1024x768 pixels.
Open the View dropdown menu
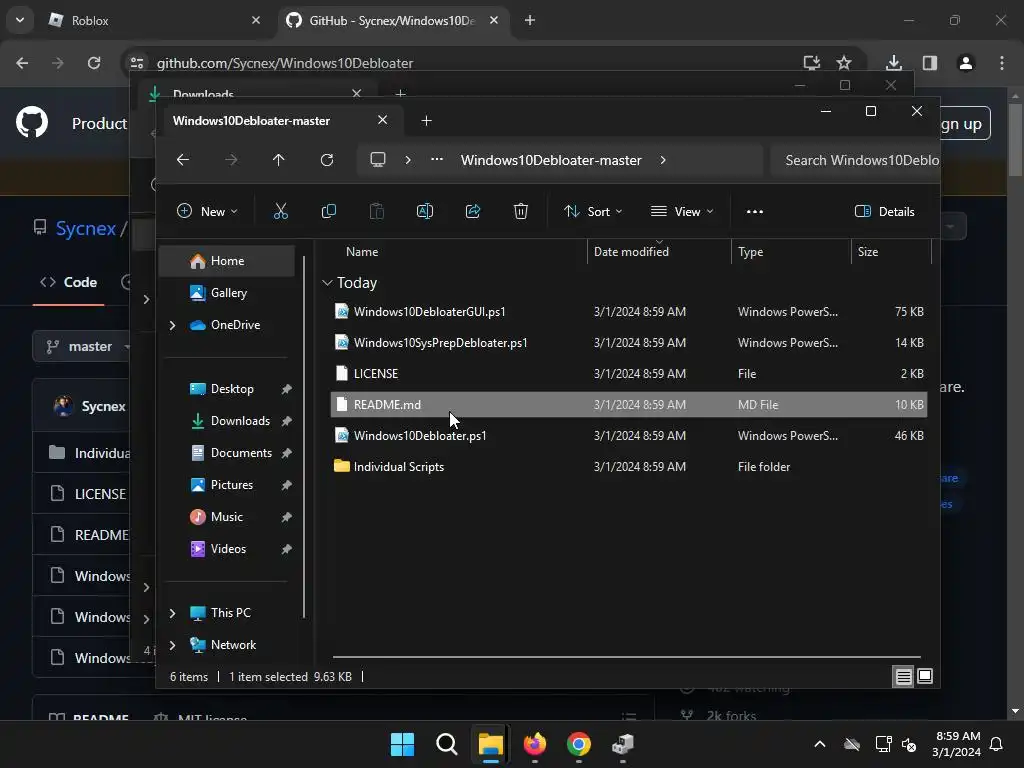click(x=682, y=212)
